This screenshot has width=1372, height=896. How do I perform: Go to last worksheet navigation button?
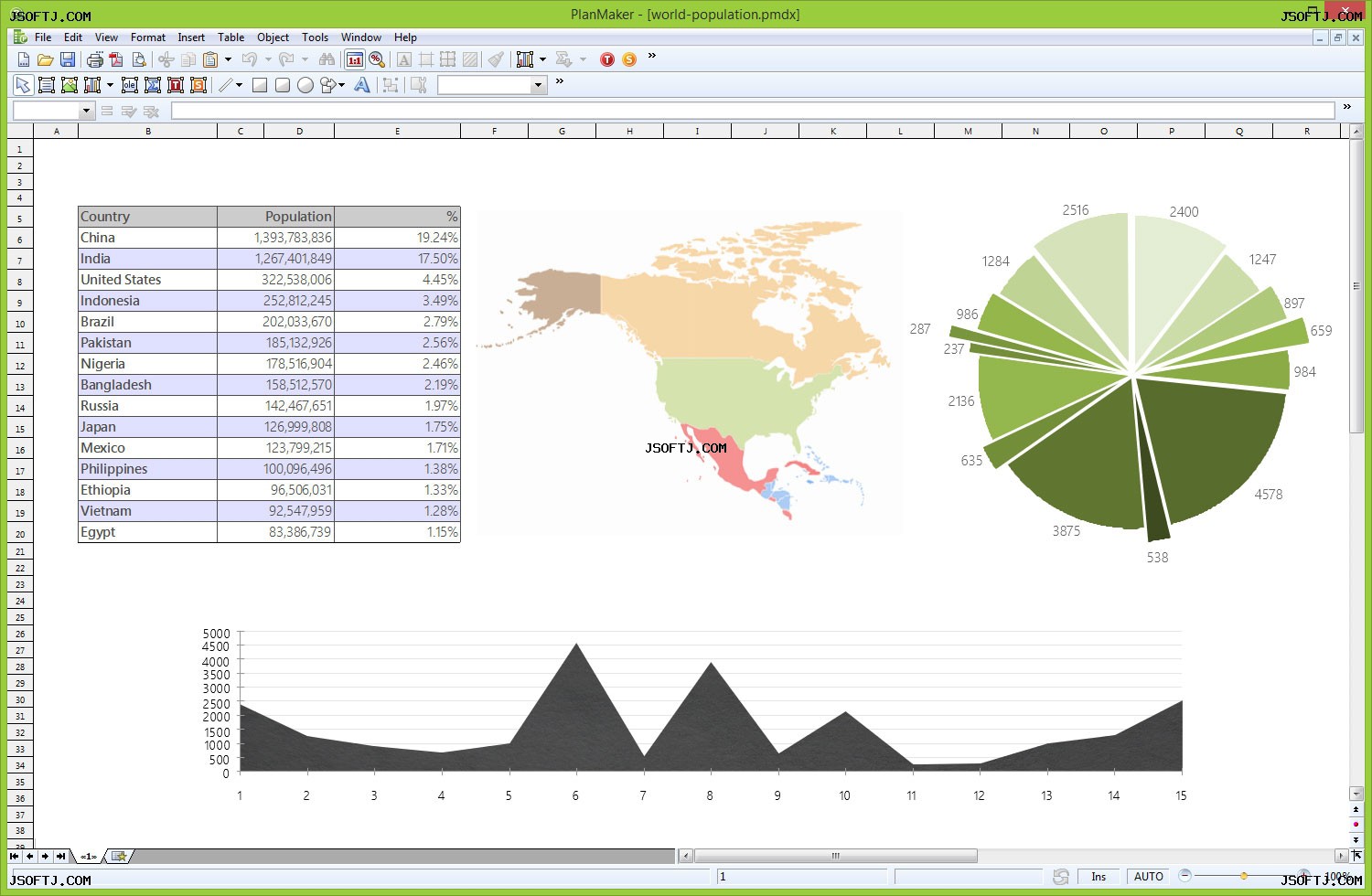(x=60, y=857)
